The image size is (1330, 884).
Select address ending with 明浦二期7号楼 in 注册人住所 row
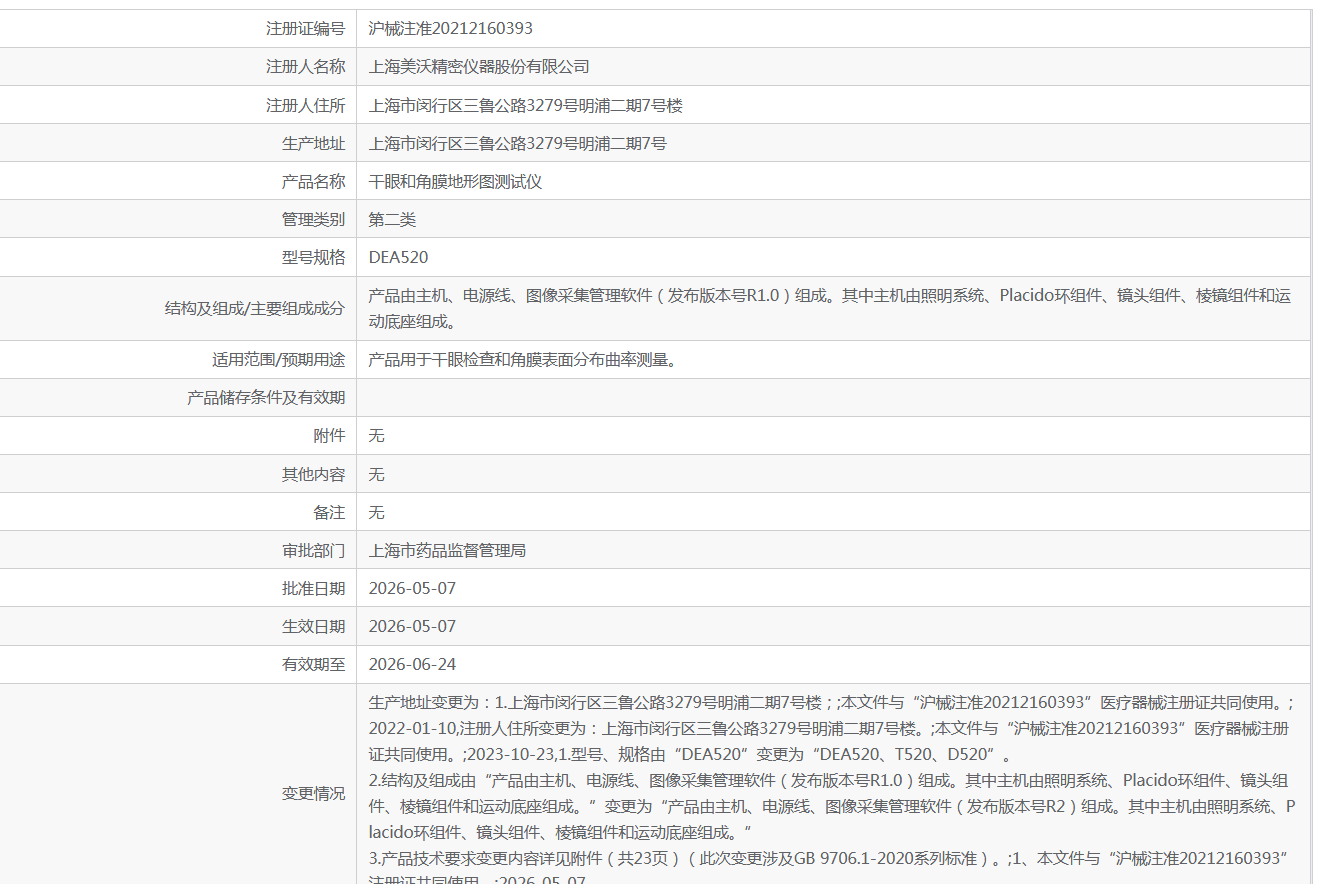pyautogui.click(x=526, y=105)
